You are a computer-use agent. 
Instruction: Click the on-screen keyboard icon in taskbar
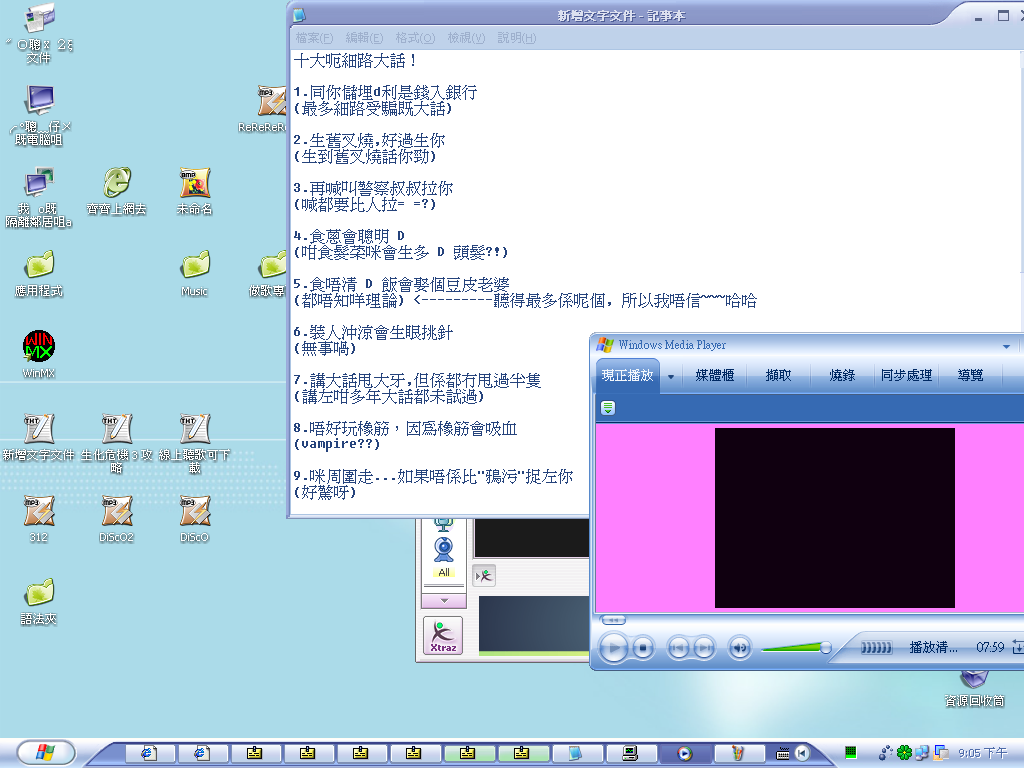782,753
